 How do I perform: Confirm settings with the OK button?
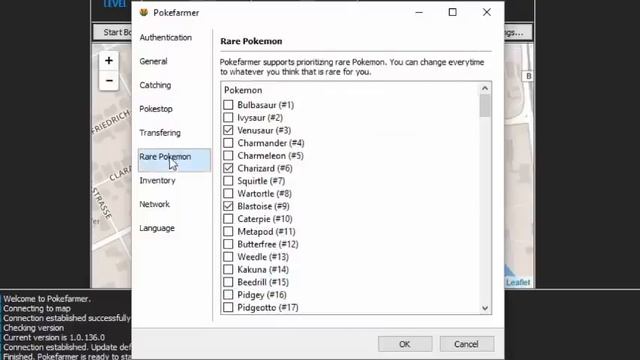(x=405, y=344)
